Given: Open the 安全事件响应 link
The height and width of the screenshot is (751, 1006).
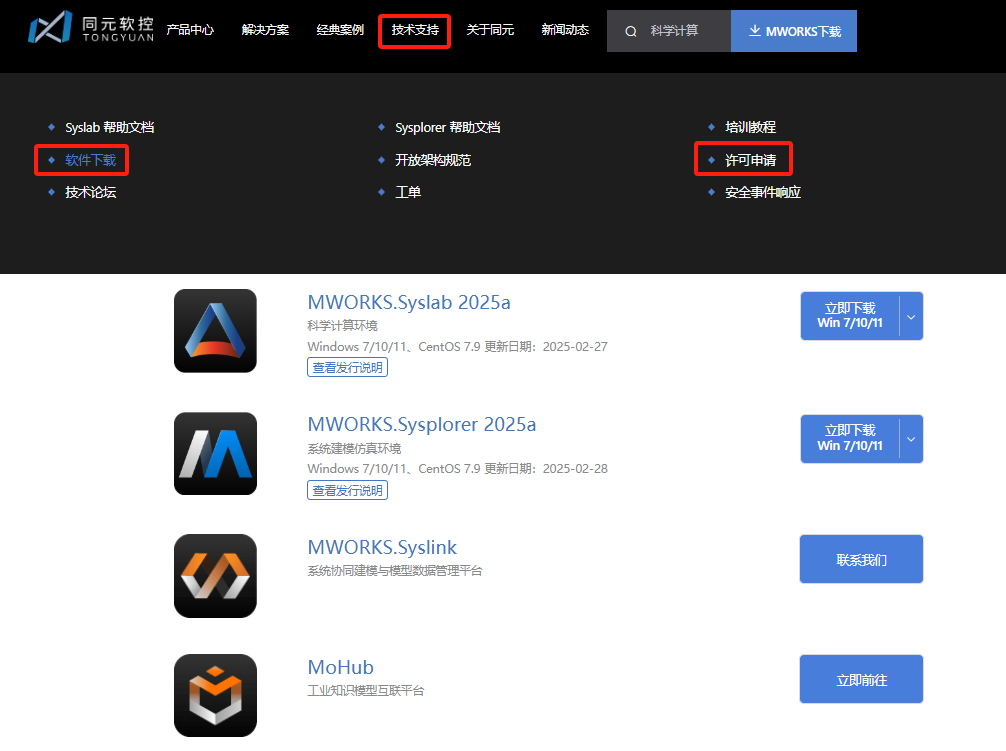Looking at the screenshot, I should (x=763, y=192).
